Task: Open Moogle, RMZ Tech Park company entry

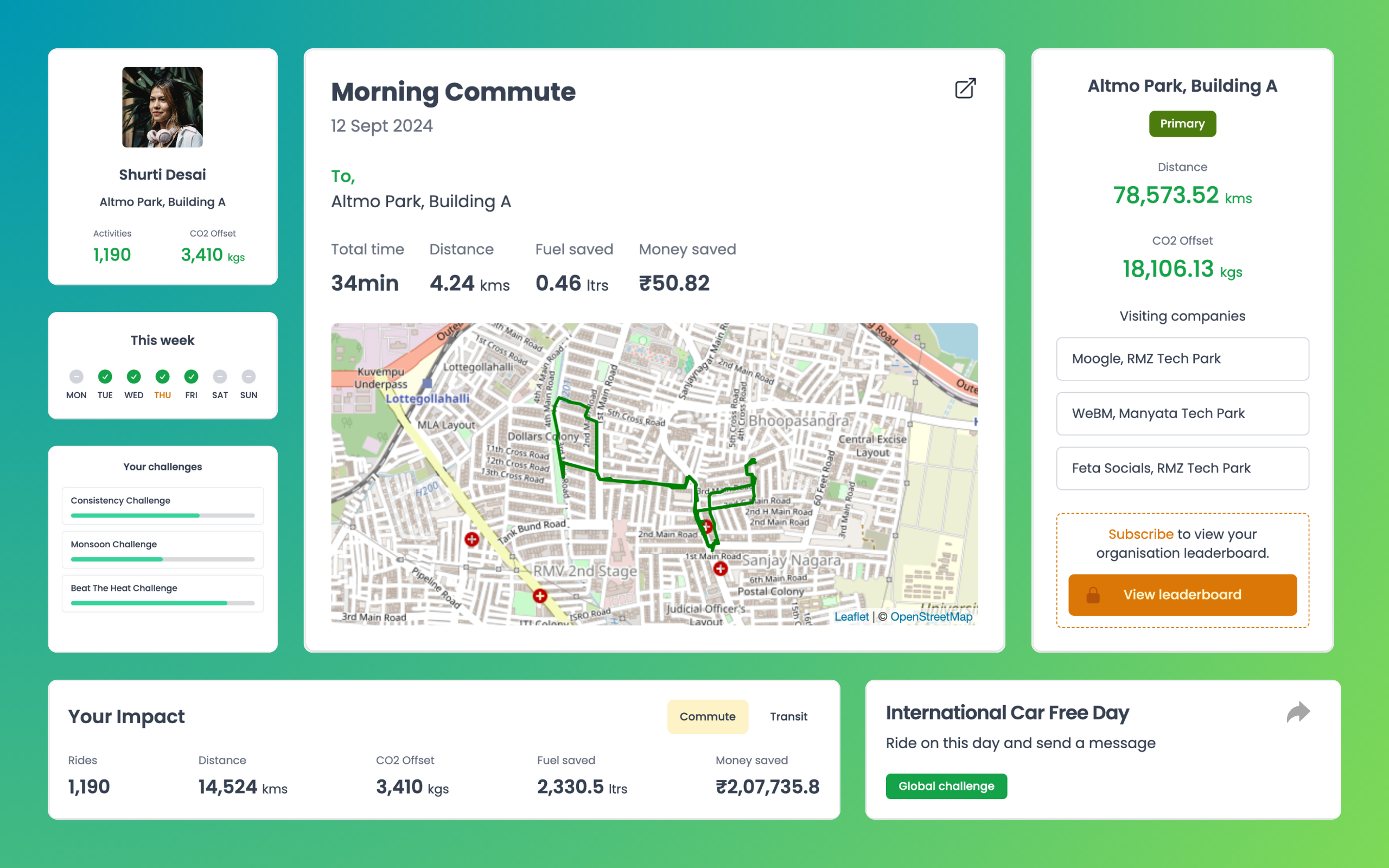Action: pos(1182,359)
